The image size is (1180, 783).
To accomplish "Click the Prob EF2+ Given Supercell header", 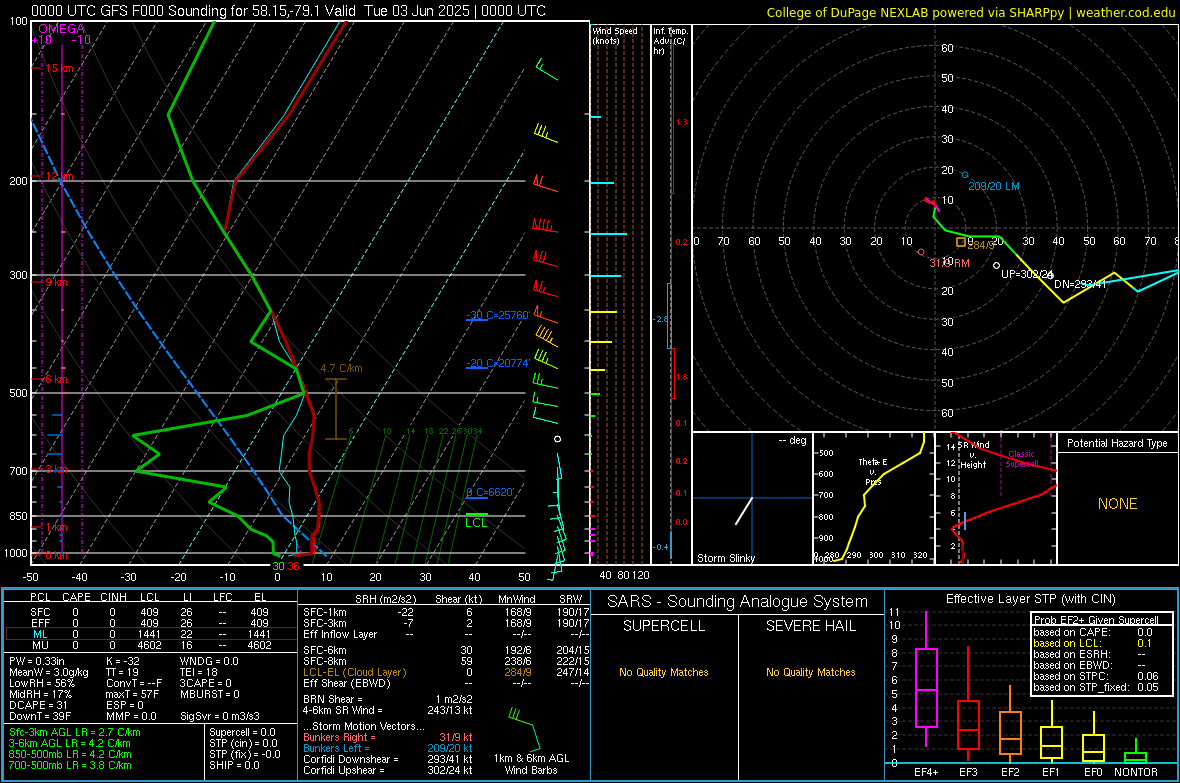I will pyautogui.click(x=1094, y=620).
